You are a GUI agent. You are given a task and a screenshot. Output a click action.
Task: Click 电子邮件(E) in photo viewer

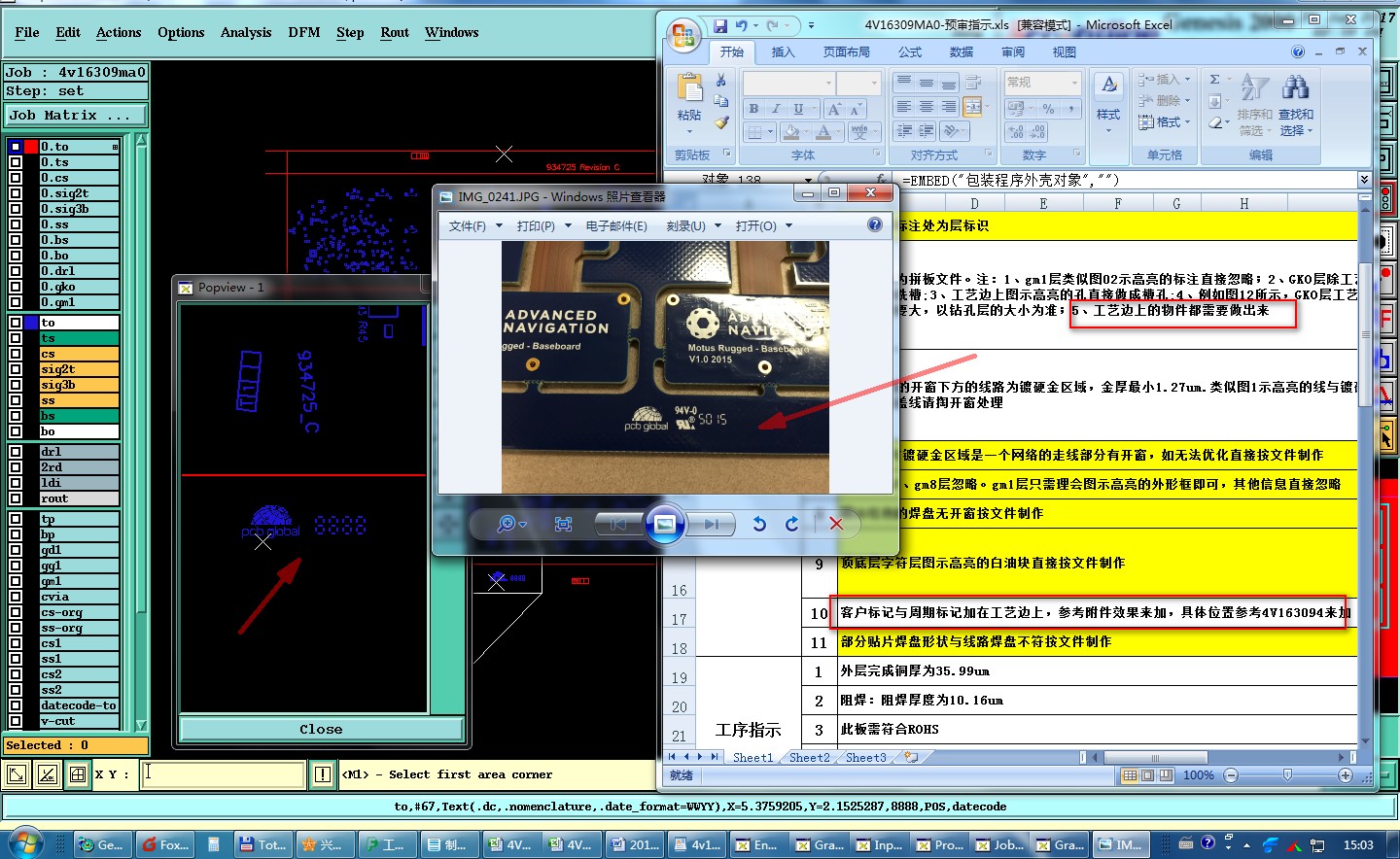(616, 225)
